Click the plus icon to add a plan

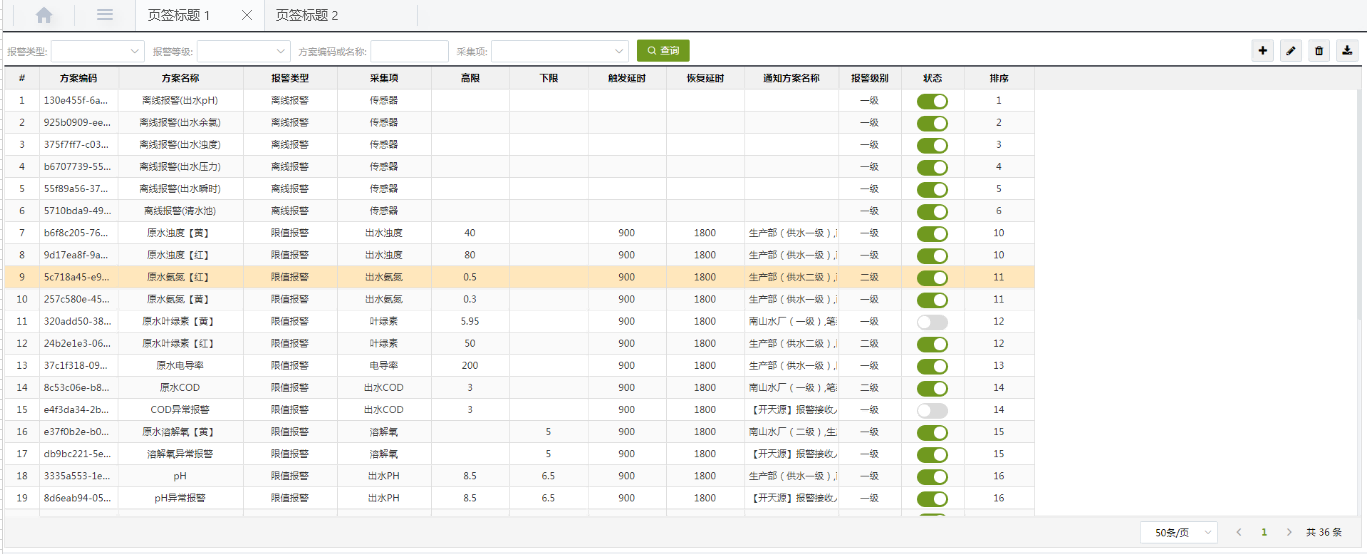(x=1263, y=51)
